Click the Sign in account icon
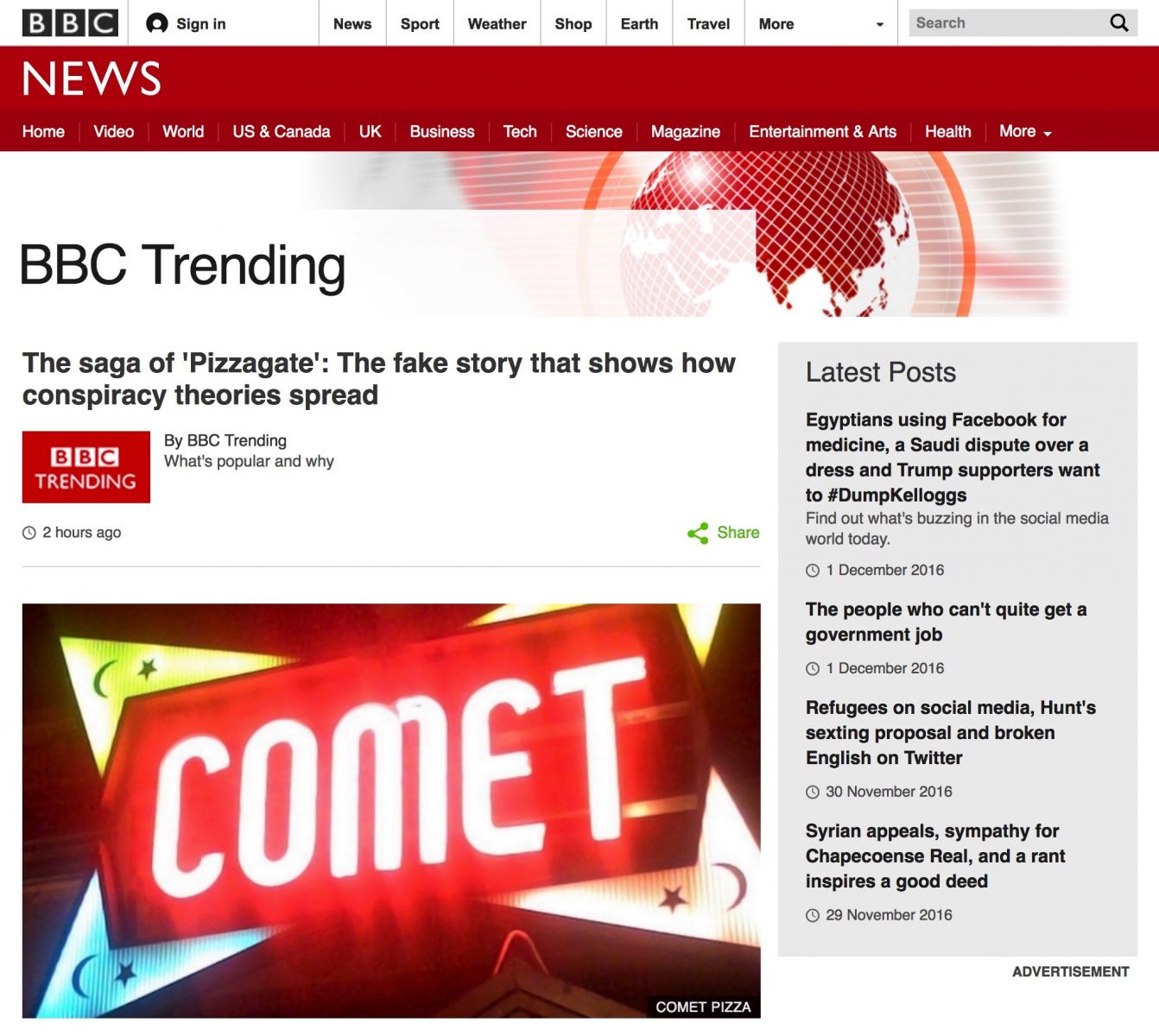1159x1036 pixels. 156,23
